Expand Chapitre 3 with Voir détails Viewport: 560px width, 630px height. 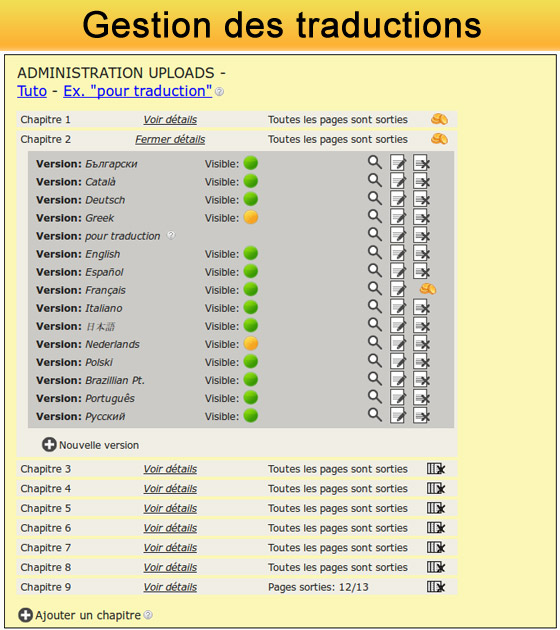pyautogui.click(x=170, y=469)
